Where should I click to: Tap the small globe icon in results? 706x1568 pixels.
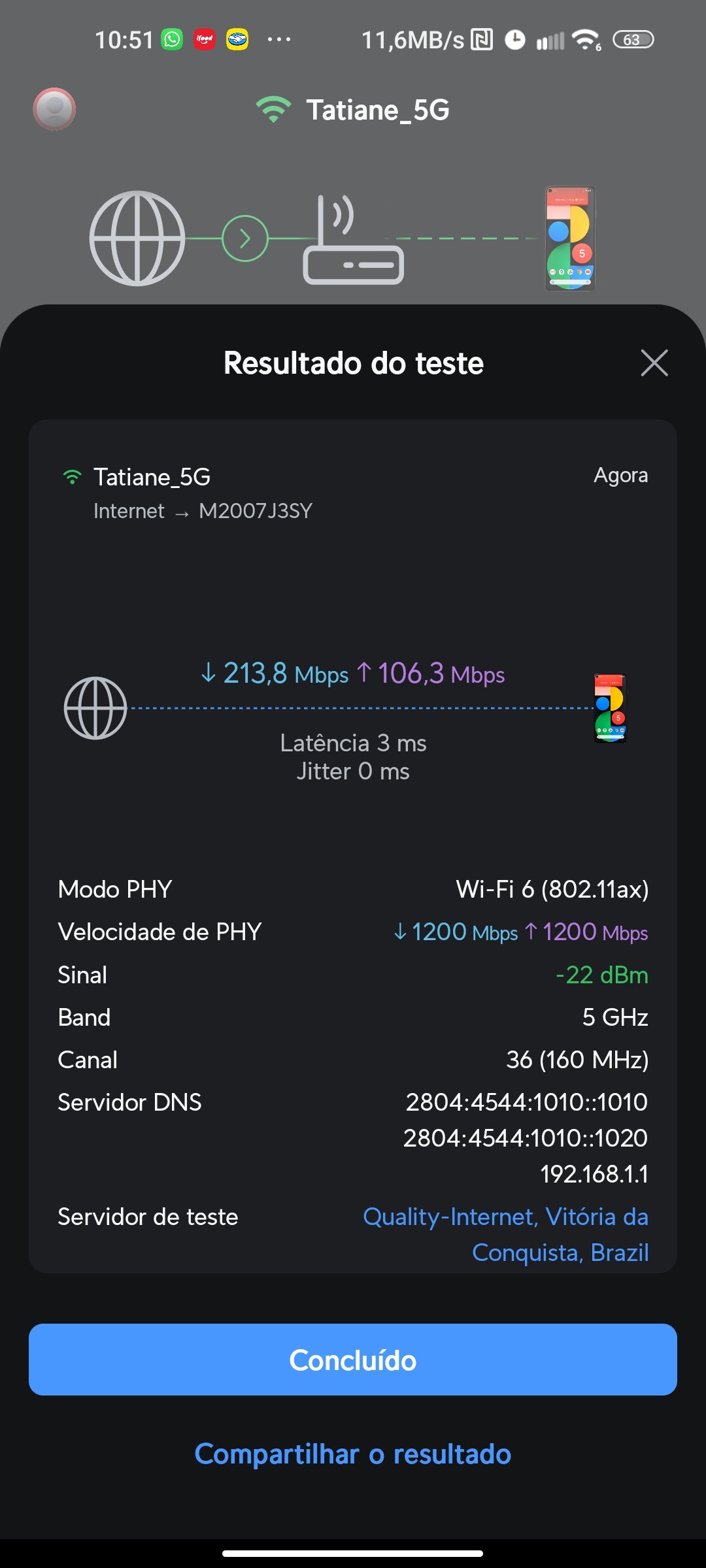95,708
